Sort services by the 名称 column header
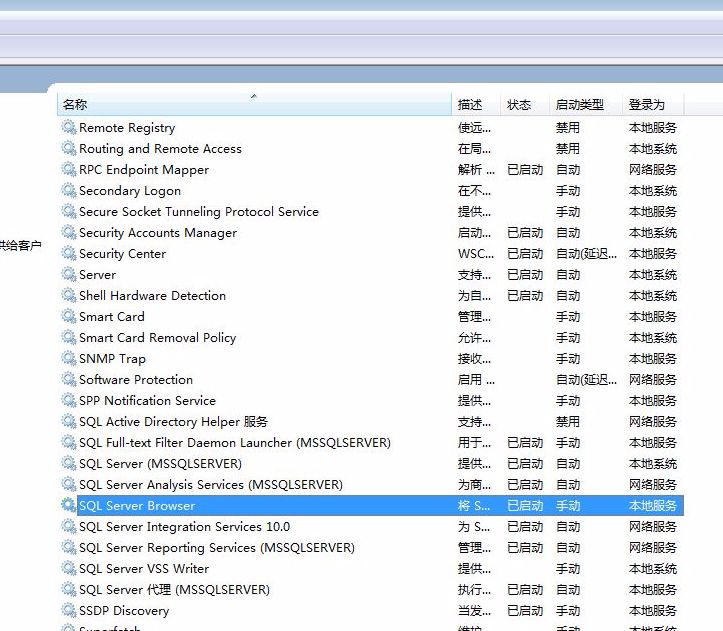The image size is (723, 631). [254, 104]
